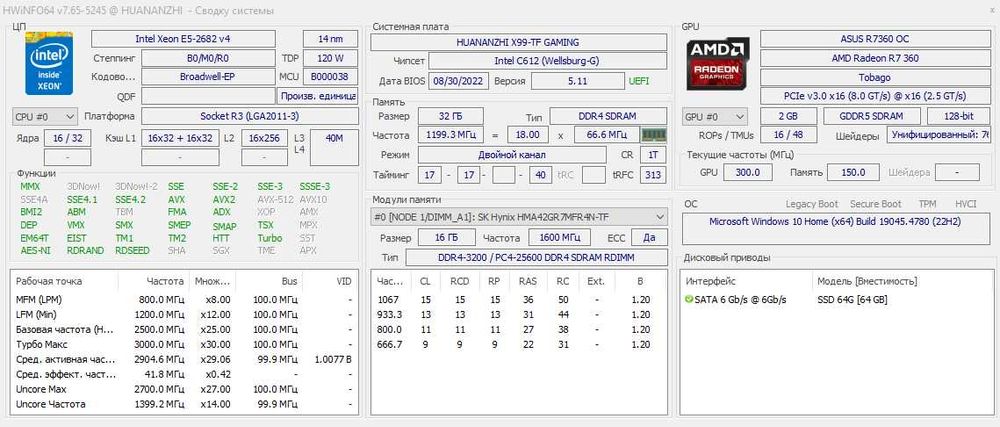1000x427 pixels.
Task: Click the 128-bit bus width field
Action: tap(959, 116)
